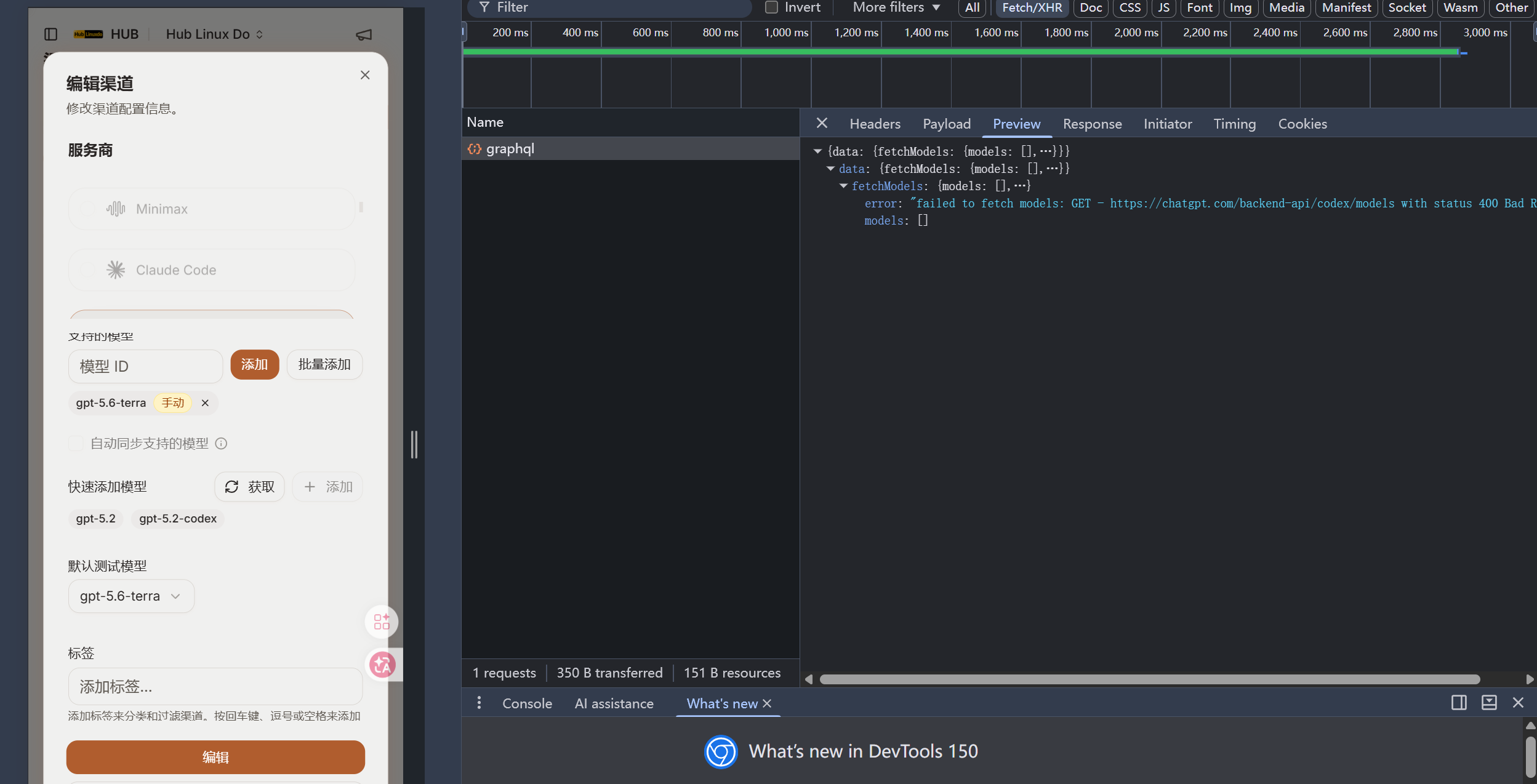Toggle the Invert checkbox
Image resolution: width=1537 pixels, height=784 pixels.
[771, 7]
